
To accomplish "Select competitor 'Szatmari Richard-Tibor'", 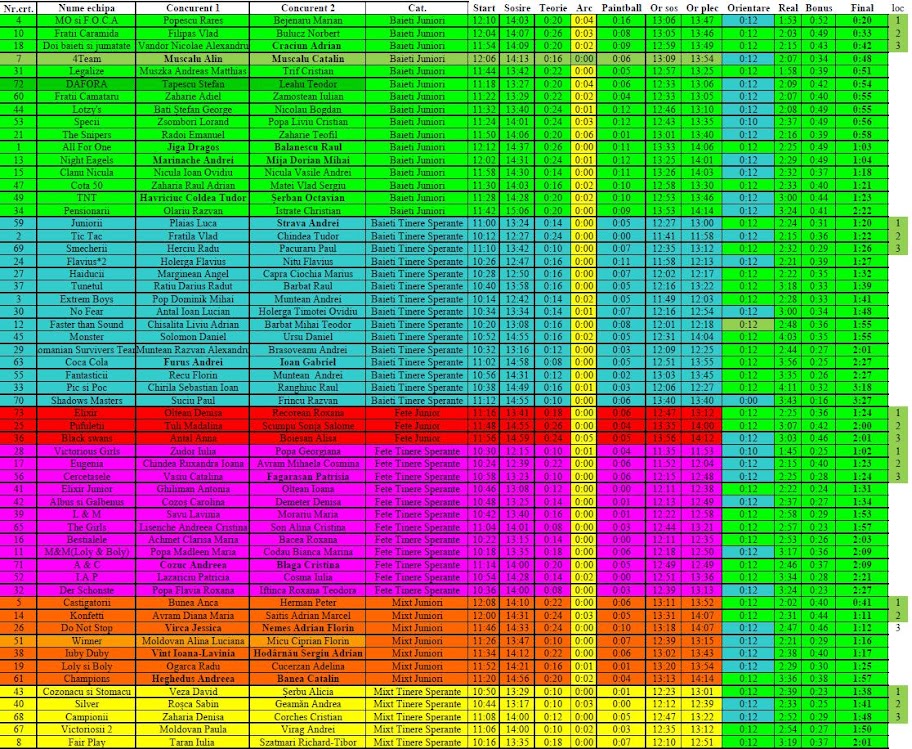I will [308, 742].
